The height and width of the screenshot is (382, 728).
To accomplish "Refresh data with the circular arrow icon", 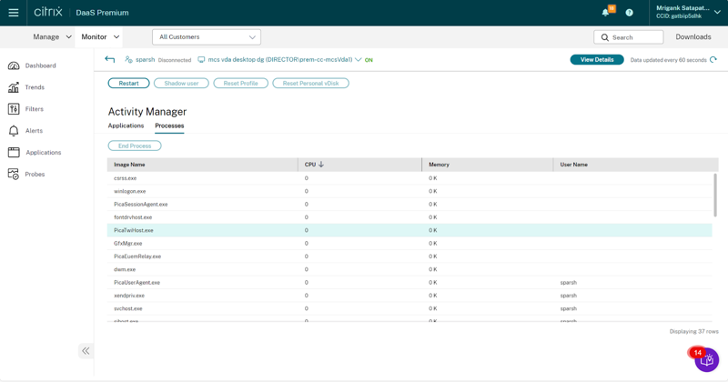I will point(713,59).
